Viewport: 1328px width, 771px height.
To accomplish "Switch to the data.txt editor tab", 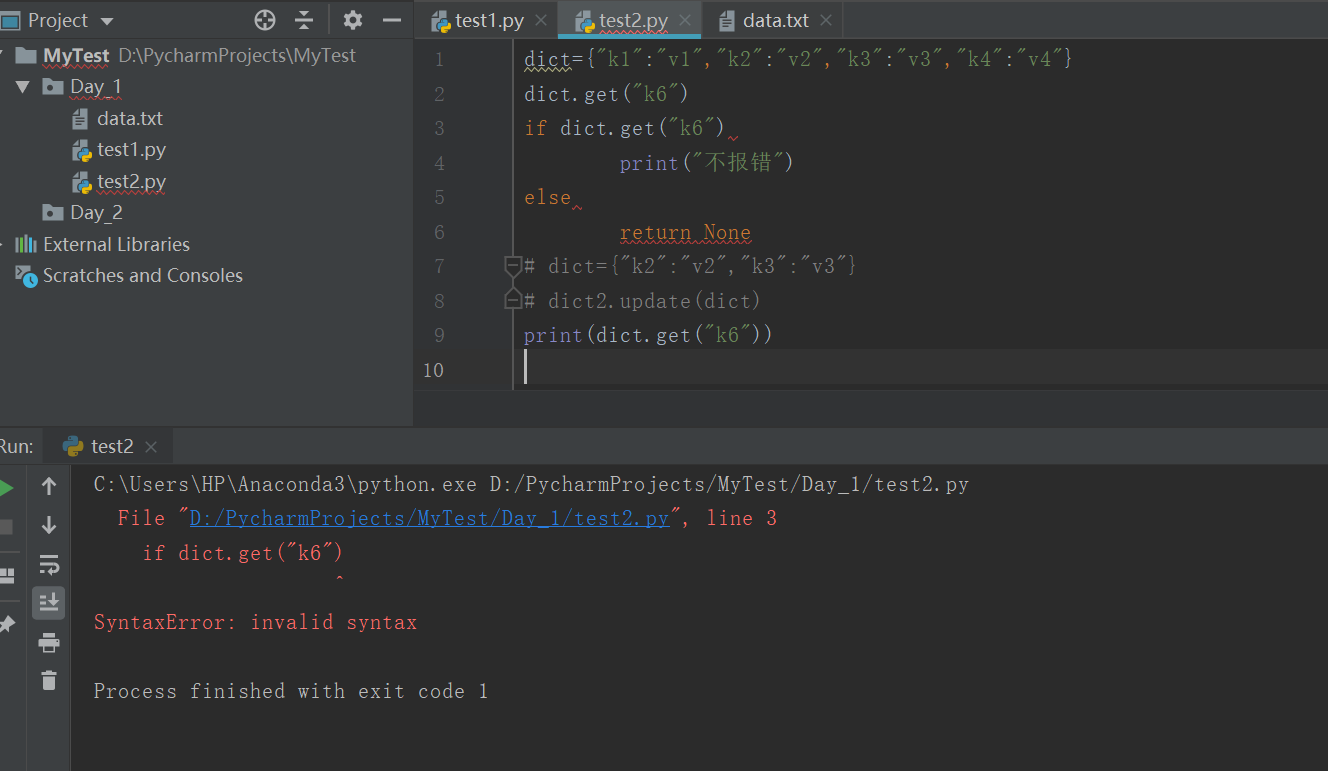I will tap(776, 20).
